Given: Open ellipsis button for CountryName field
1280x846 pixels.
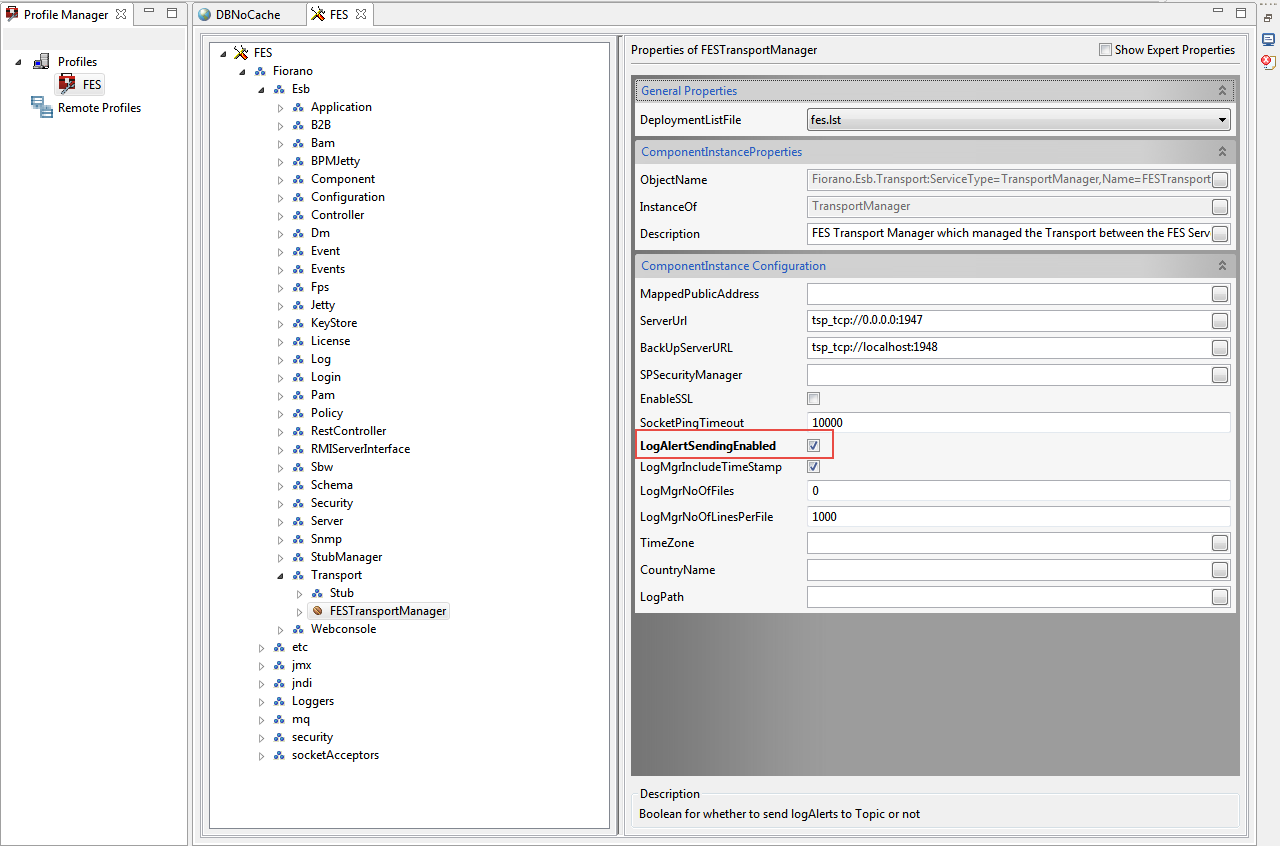Looking at the screenshot, I should 1220,570.
